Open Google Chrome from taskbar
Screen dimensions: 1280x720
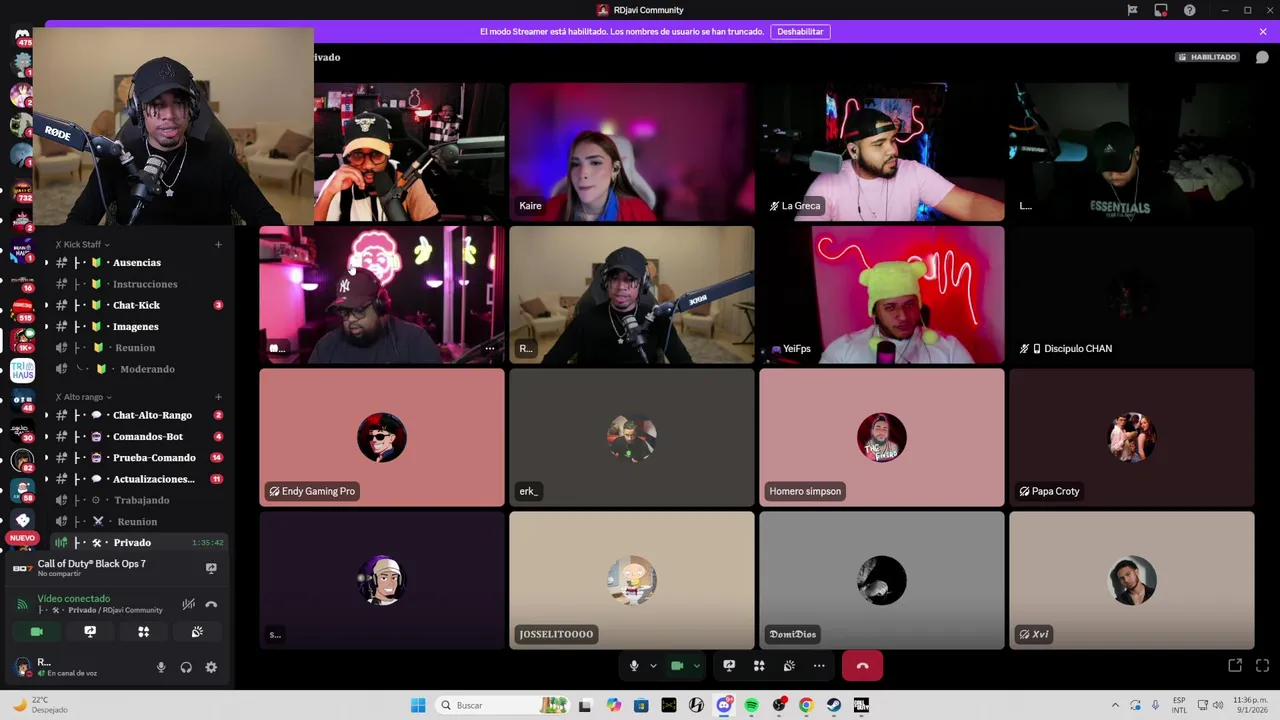[806, 706]
